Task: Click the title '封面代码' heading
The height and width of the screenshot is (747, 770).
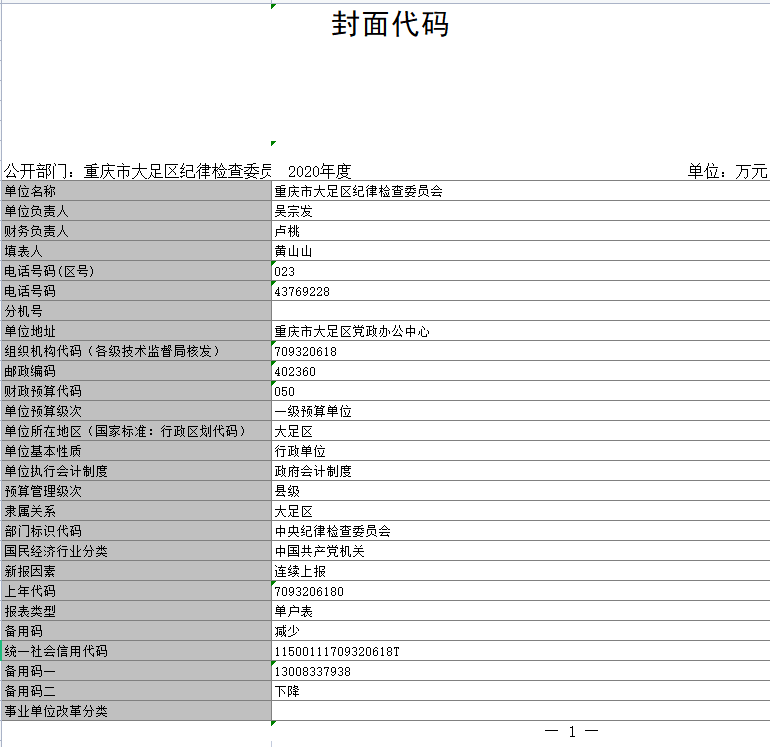Action: (390, 26)
